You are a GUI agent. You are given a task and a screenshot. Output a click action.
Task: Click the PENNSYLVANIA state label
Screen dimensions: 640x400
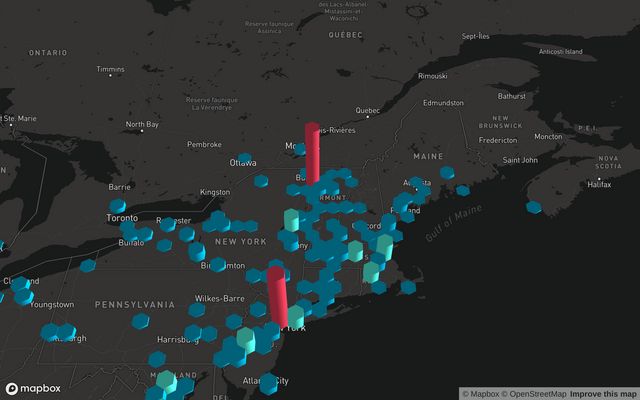point(135,304)
